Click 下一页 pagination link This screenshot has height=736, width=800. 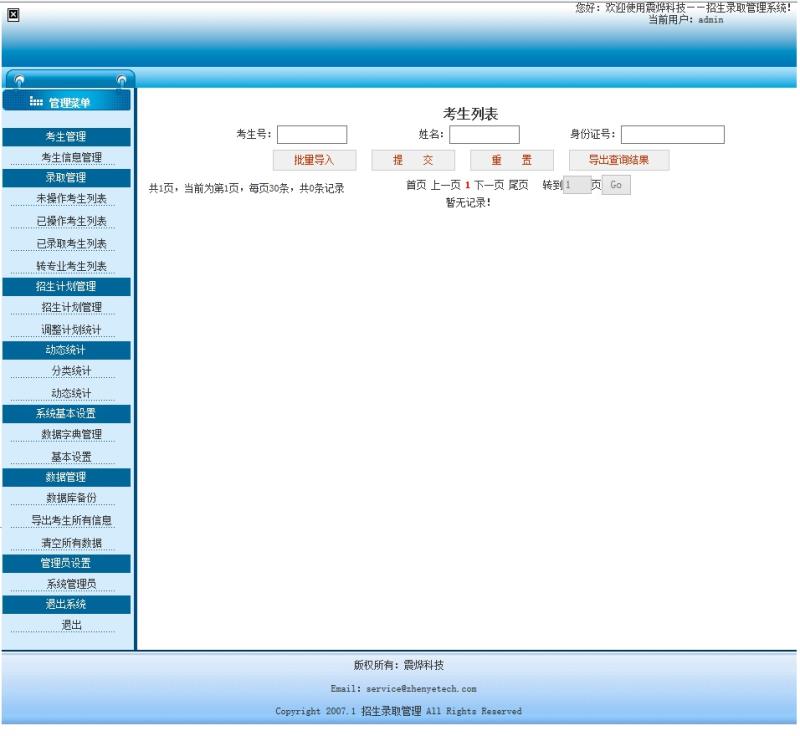point(489,185)
